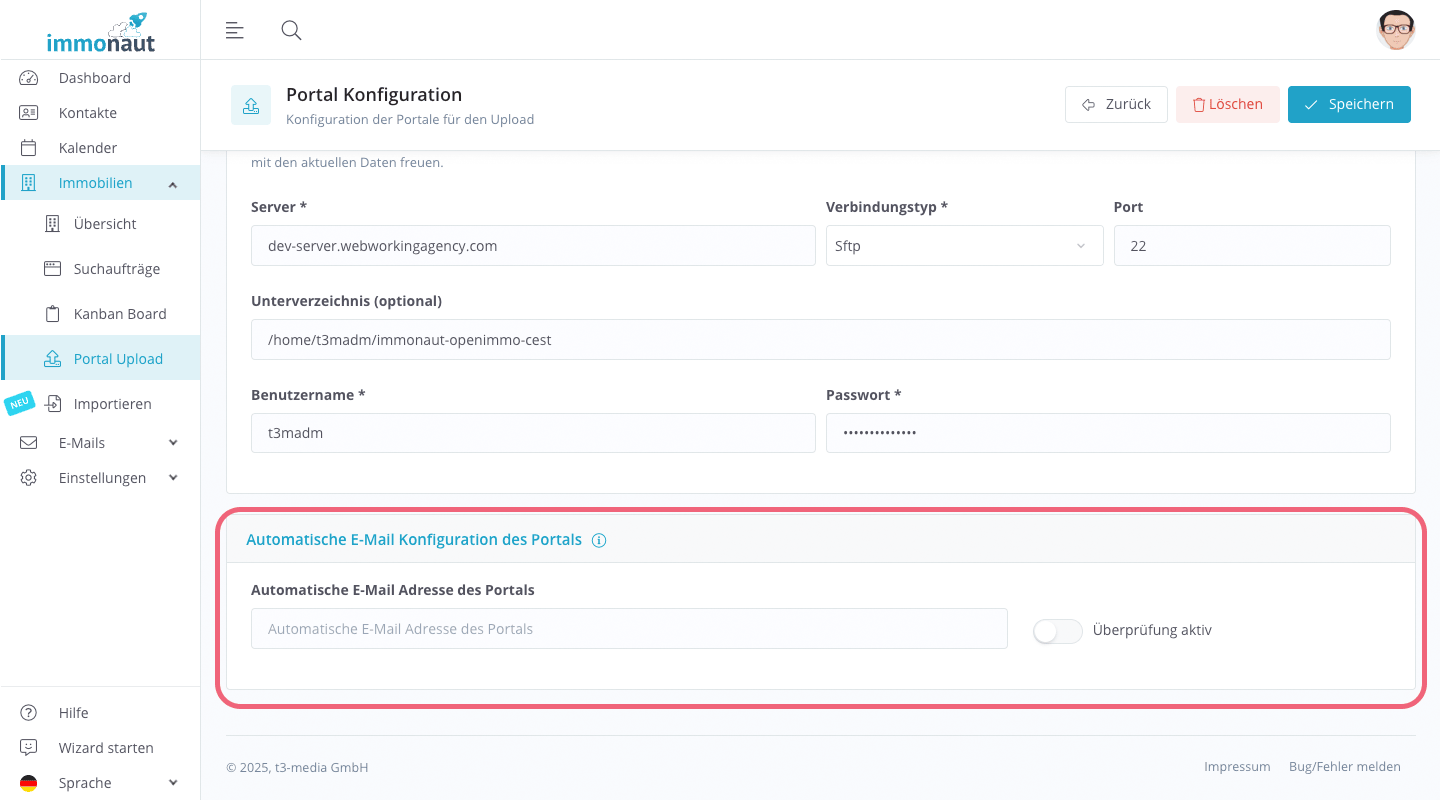Open the Kanban Board page
Screen dimensions: 1440x800
(x=120, y=314)
